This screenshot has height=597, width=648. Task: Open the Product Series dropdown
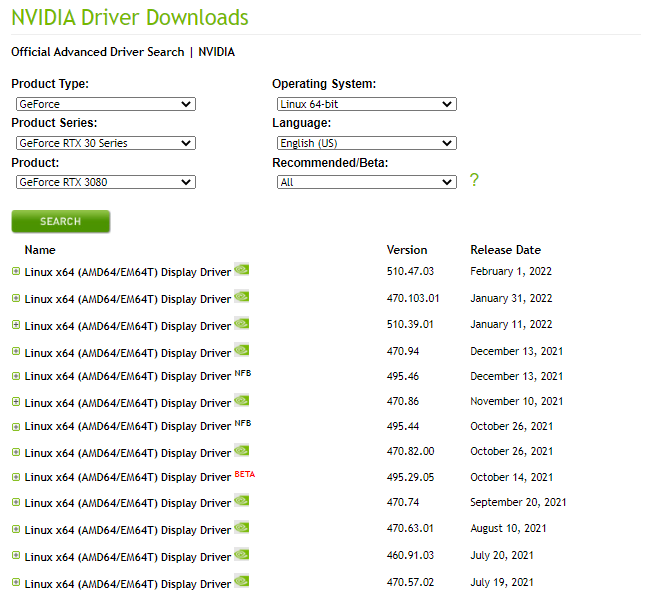point(106,143)
